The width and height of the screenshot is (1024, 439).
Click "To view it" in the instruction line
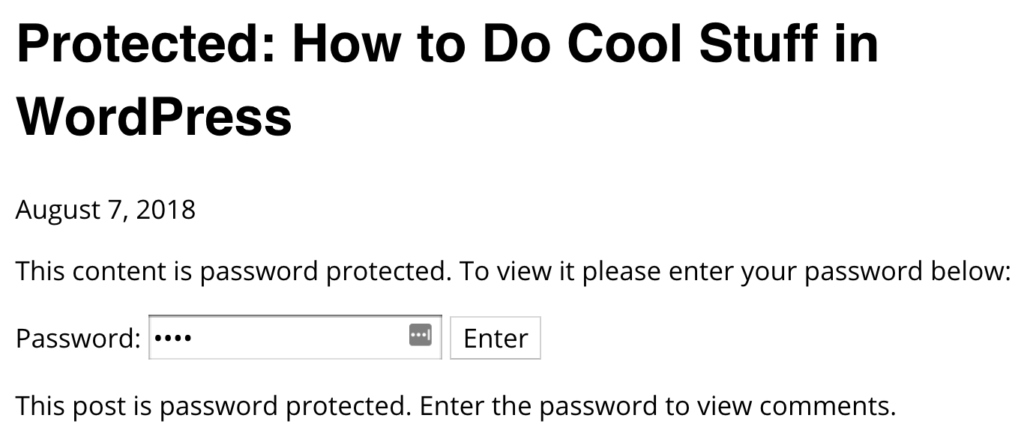(x=518, y=271)
